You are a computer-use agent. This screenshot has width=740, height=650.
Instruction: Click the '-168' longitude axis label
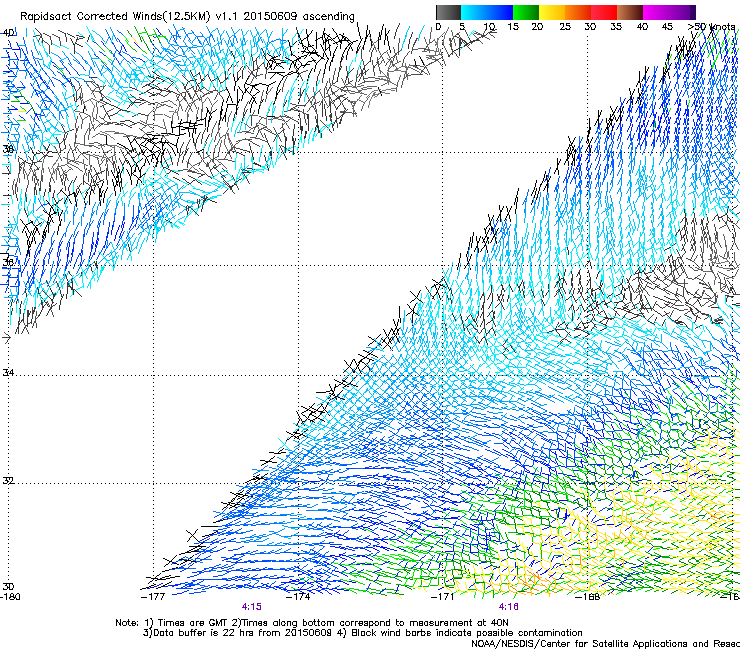(588, 597)
